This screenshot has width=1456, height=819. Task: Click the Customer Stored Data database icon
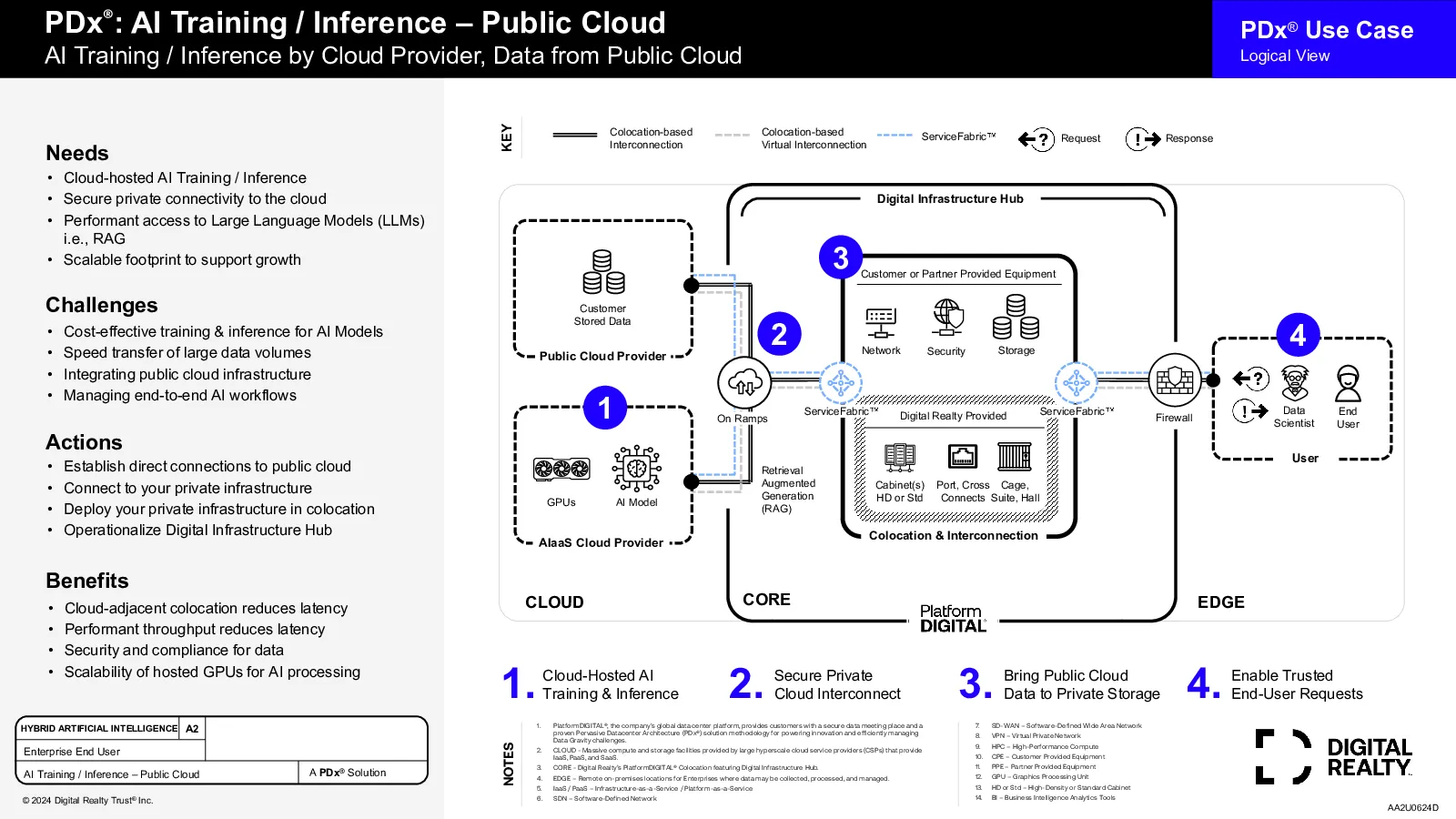click(603, 272)
